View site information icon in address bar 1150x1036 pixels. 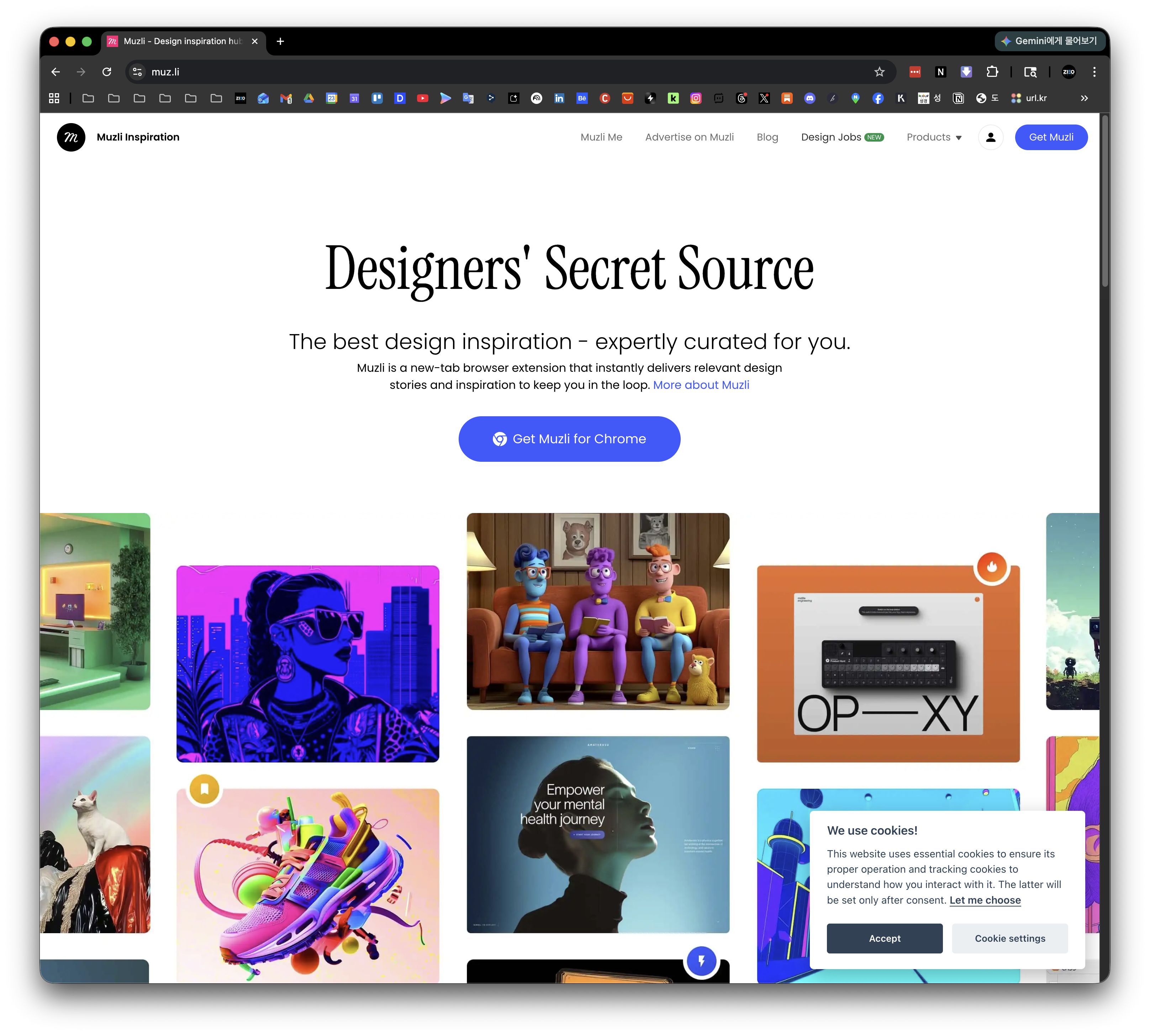137,72
